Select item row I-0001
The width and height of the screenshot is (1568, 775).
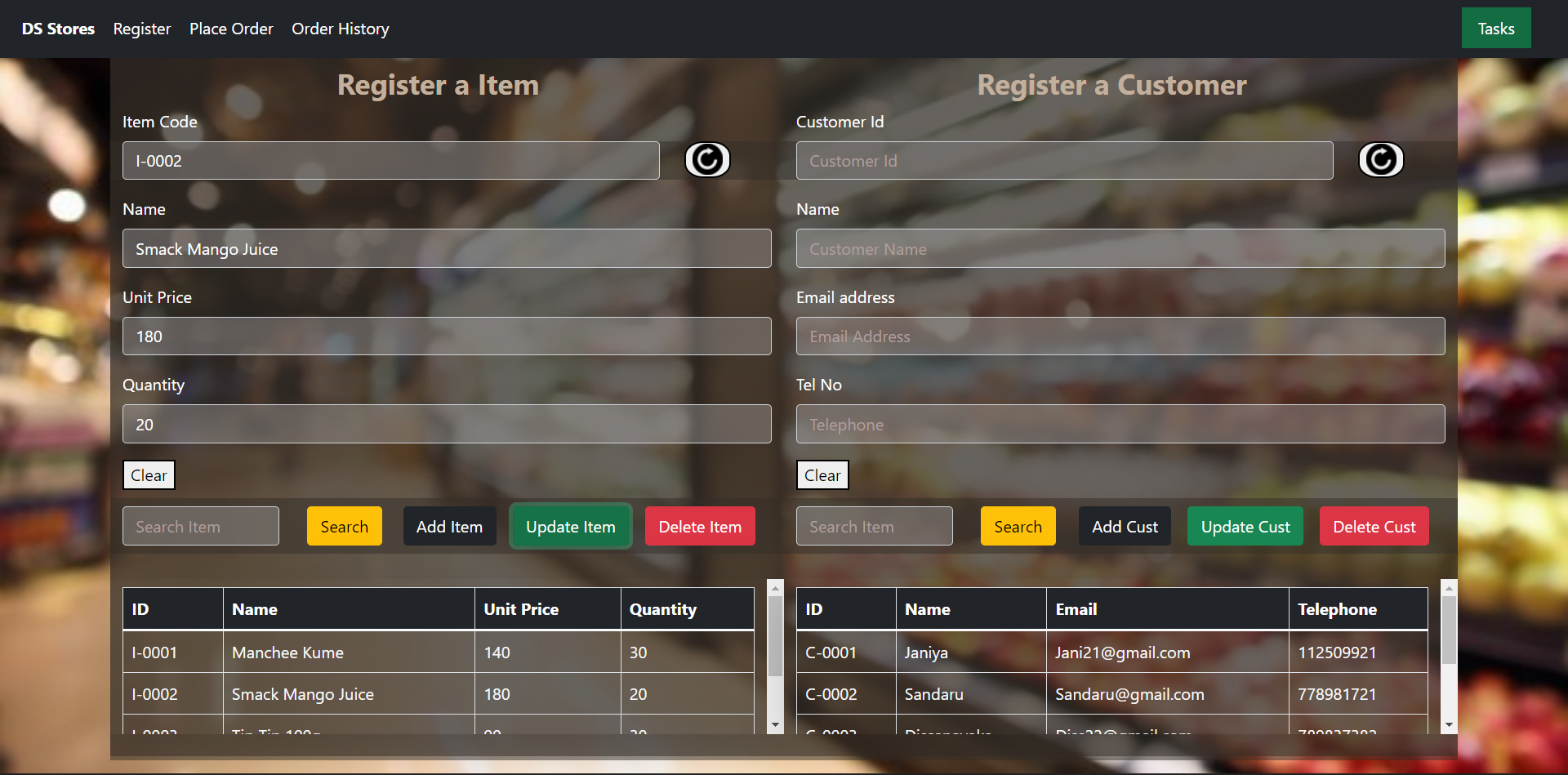pyautogui.click(x=439, y=652)
